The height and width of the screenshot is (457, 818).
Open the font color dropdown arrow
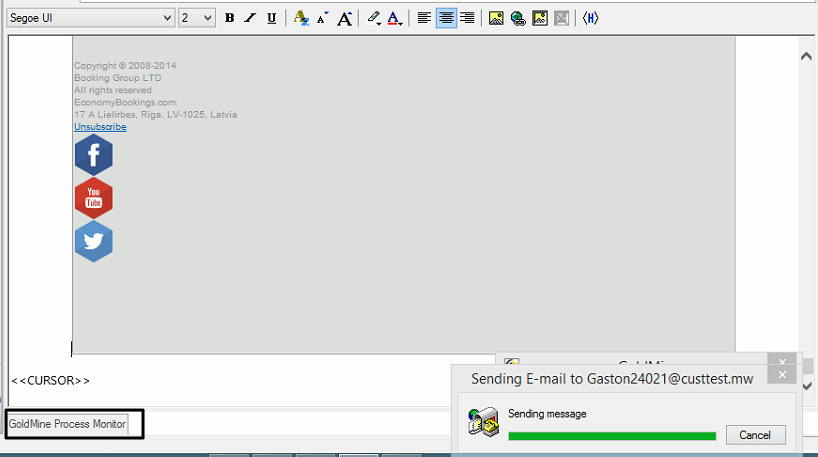tap(402, 20)
